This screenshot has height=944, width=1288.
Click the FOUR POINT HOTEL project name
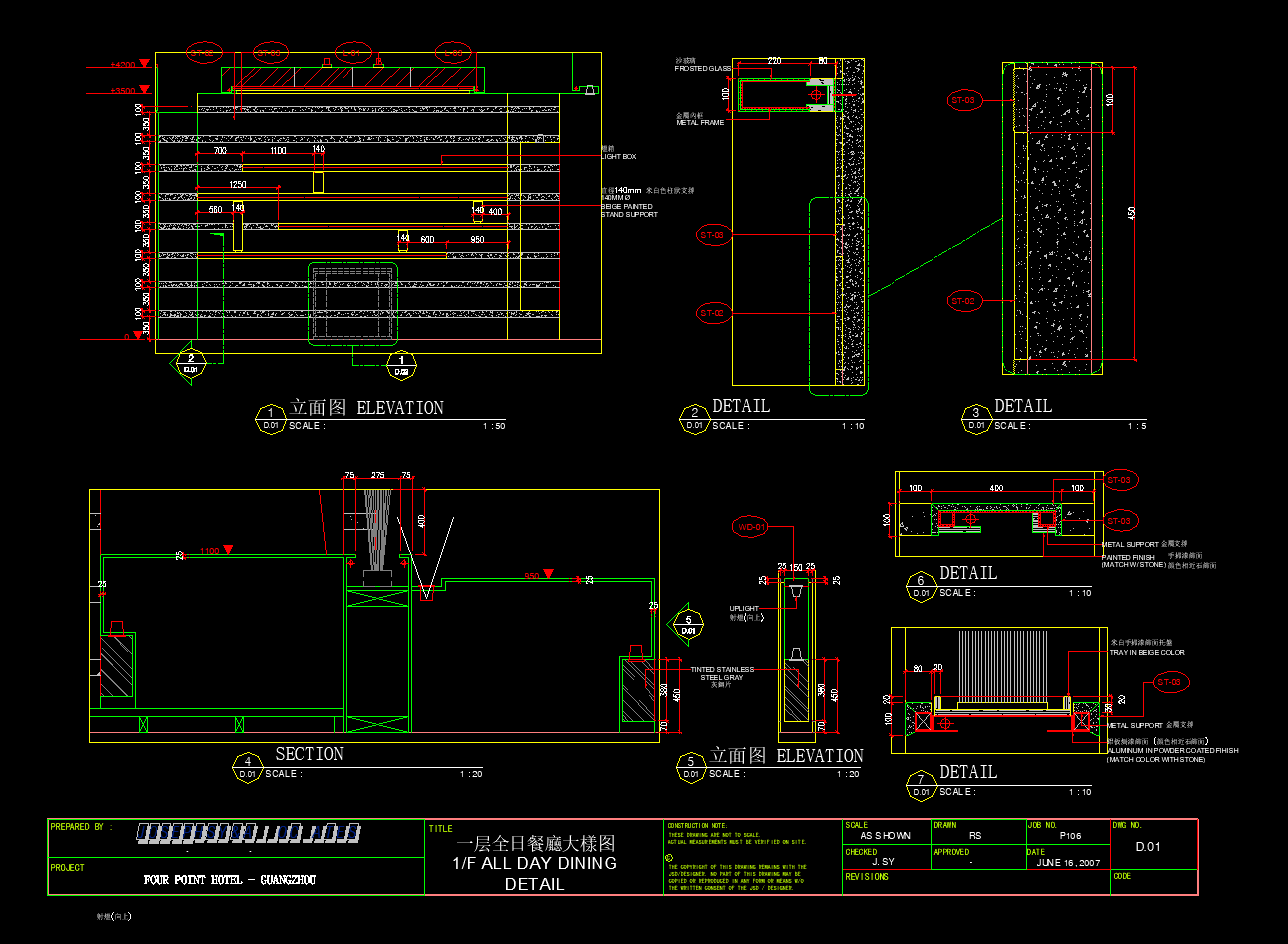click(x=230, y=880)
